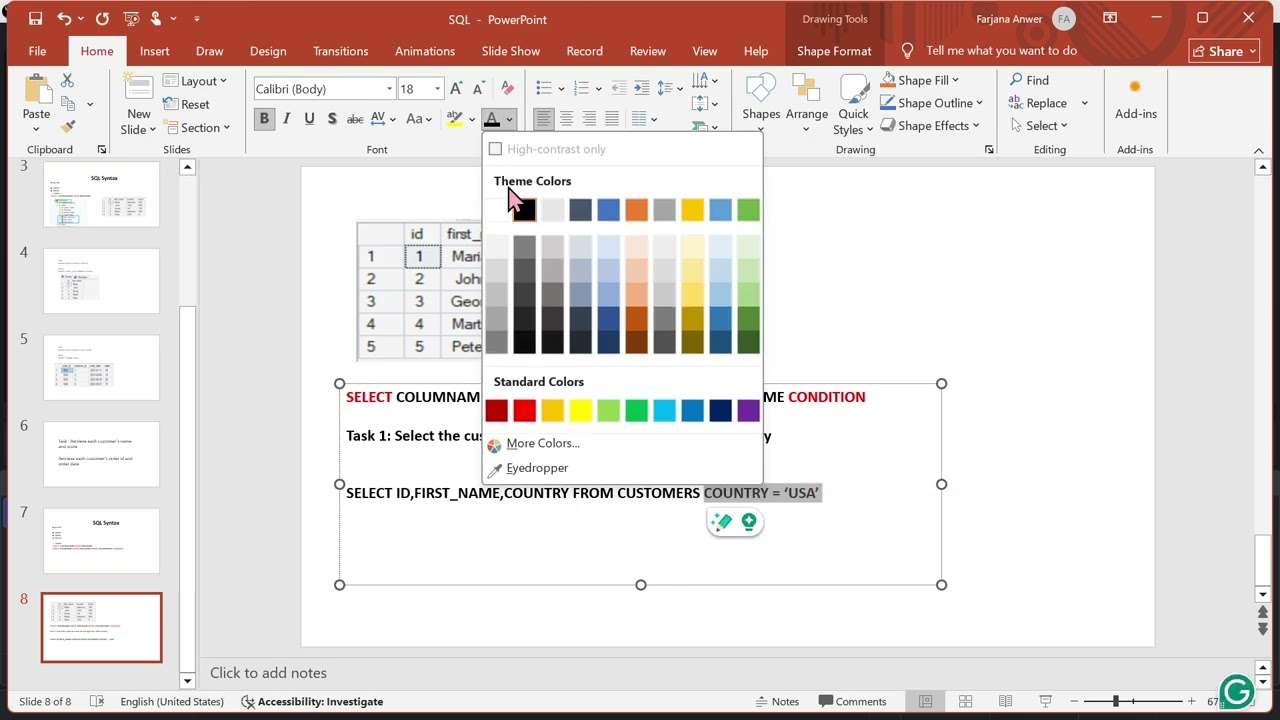Open Quick Styles gallery
Image resolution: width=1280 pixels, height=720 pixels.
click(853, 104)
